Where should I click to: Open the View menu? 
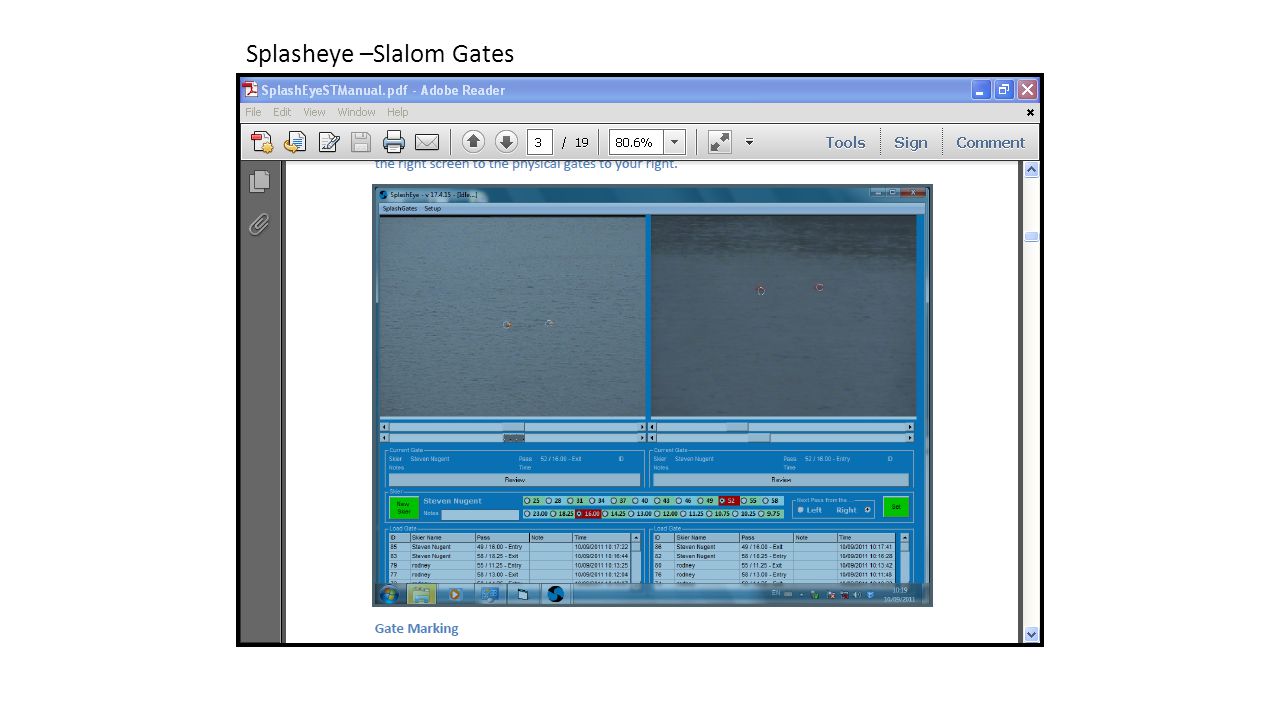pos(315,112)
